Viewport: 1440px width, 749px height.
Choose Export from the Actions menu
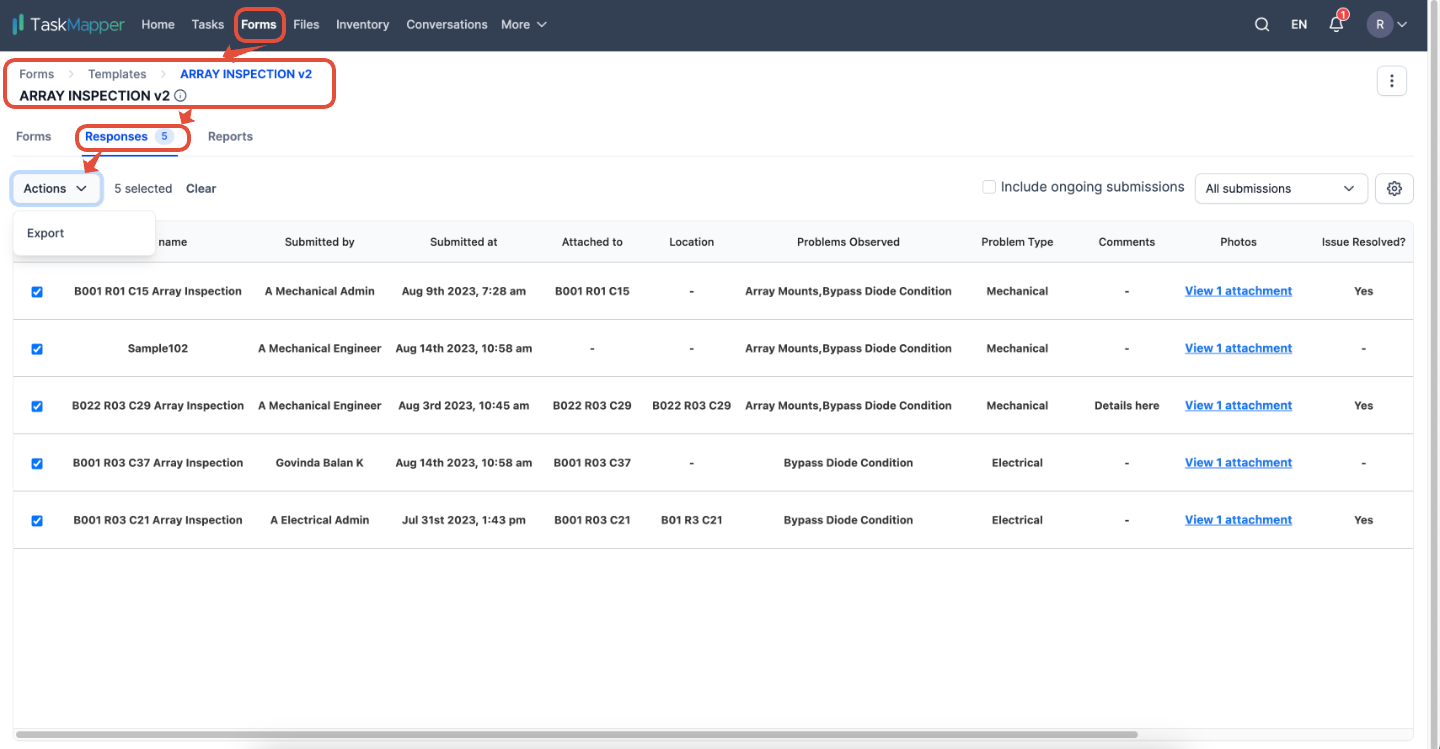pyautogui.click(x=84, y=233)
